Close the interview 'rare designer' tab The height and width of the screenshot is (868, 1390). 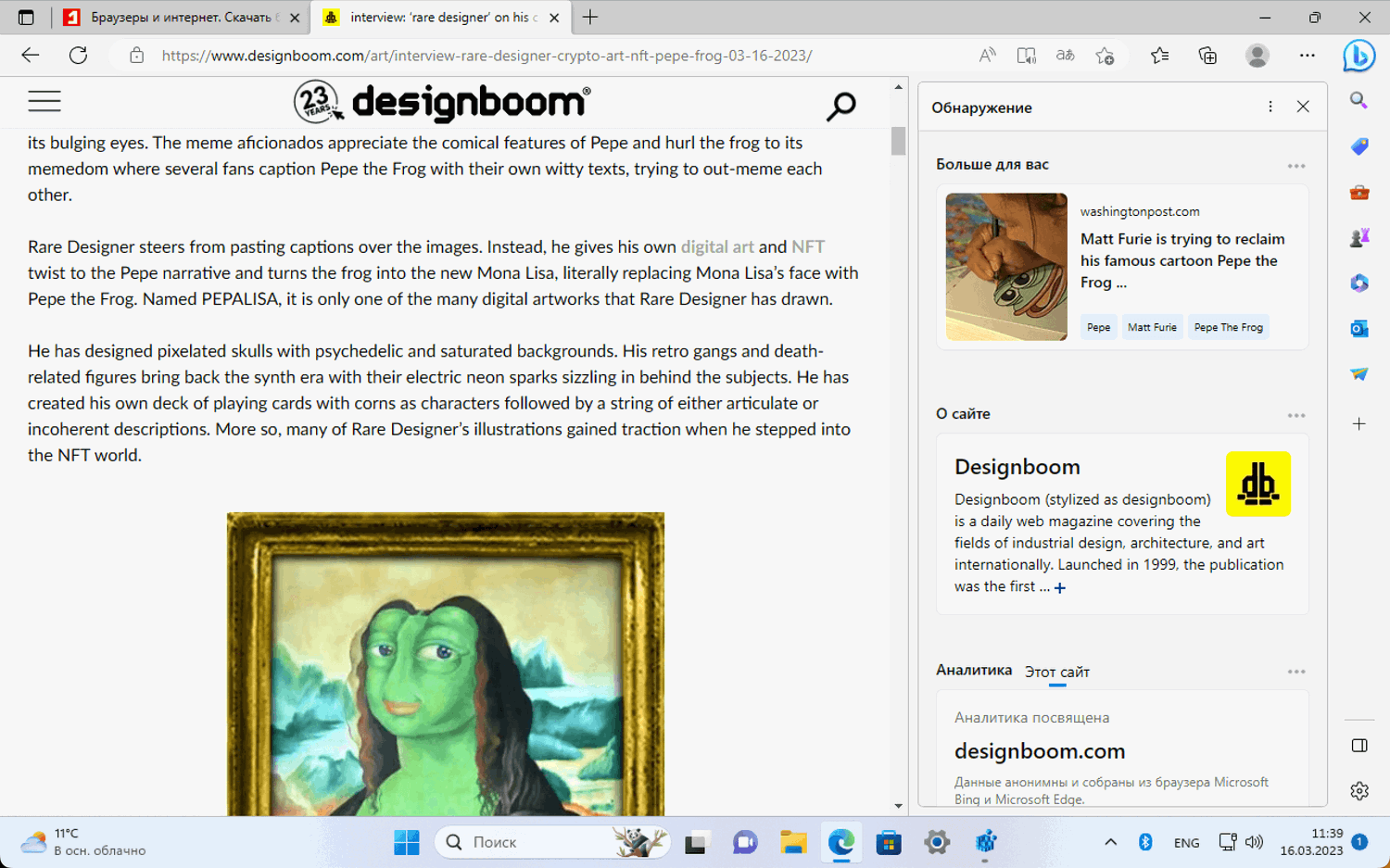[x=554, y=18]
